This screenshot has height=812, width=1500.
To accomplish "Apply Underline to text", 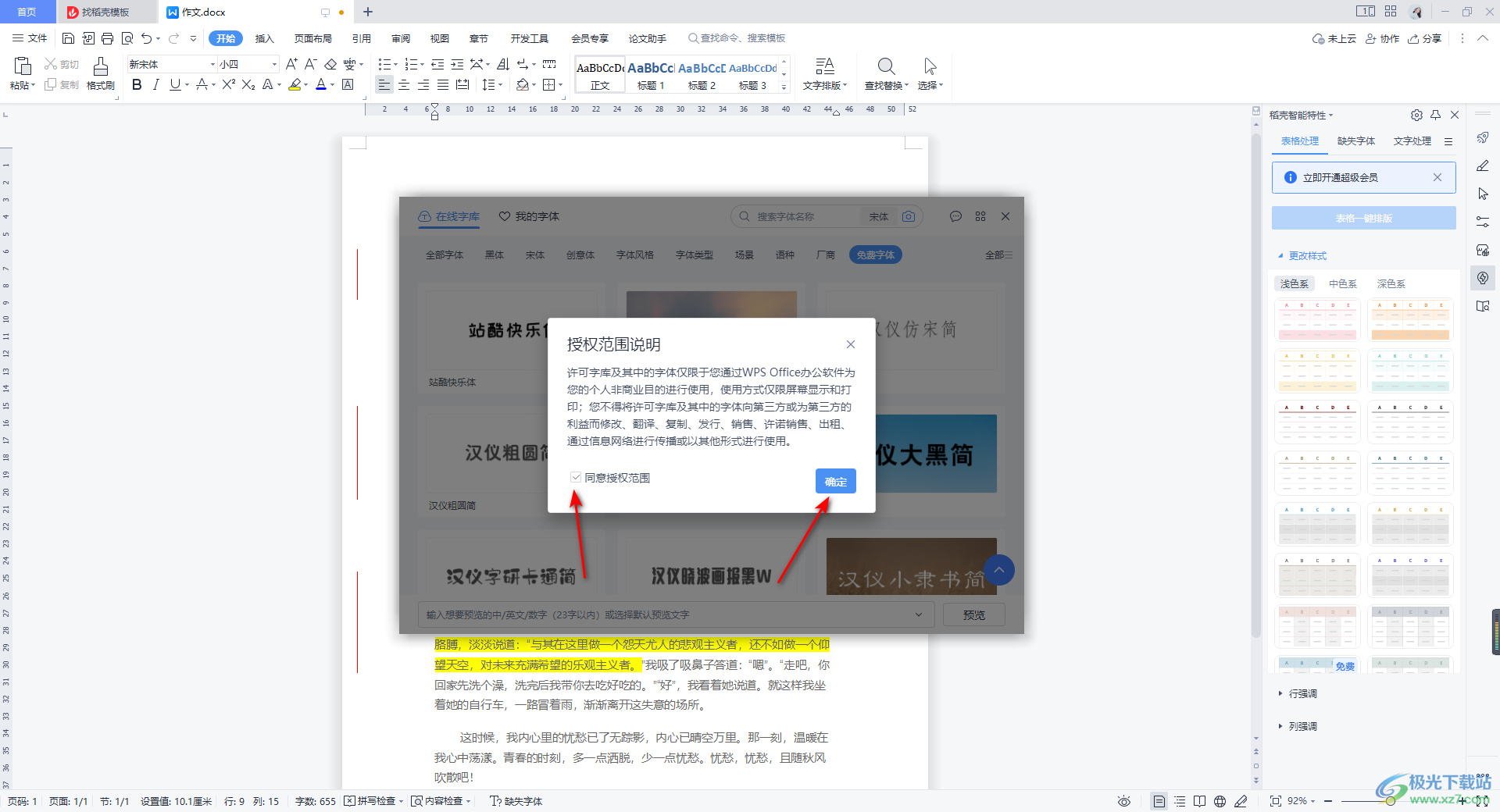I will click(175, 84).
